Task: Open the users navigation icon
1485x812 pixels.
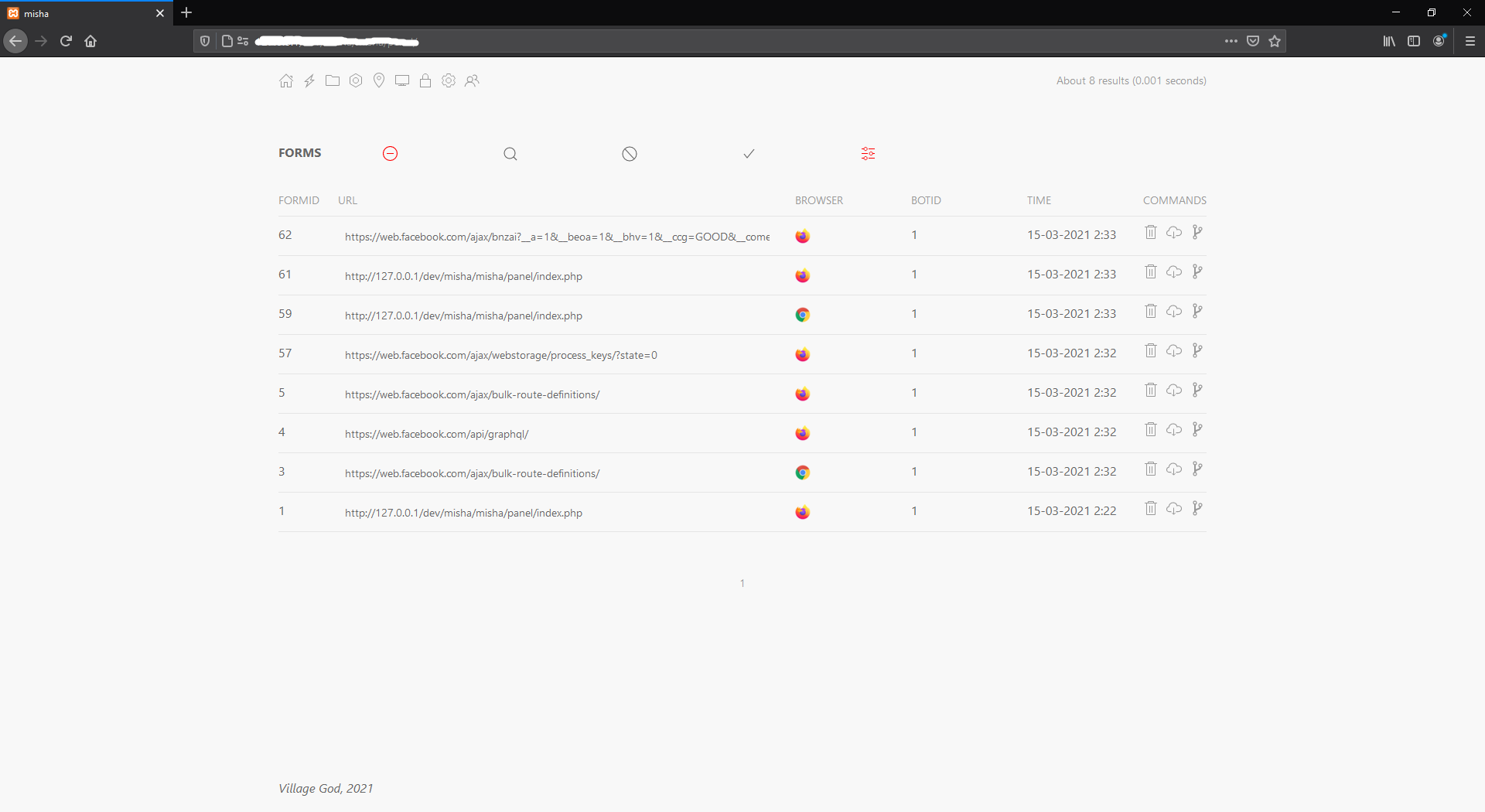Action: [472, 80]
